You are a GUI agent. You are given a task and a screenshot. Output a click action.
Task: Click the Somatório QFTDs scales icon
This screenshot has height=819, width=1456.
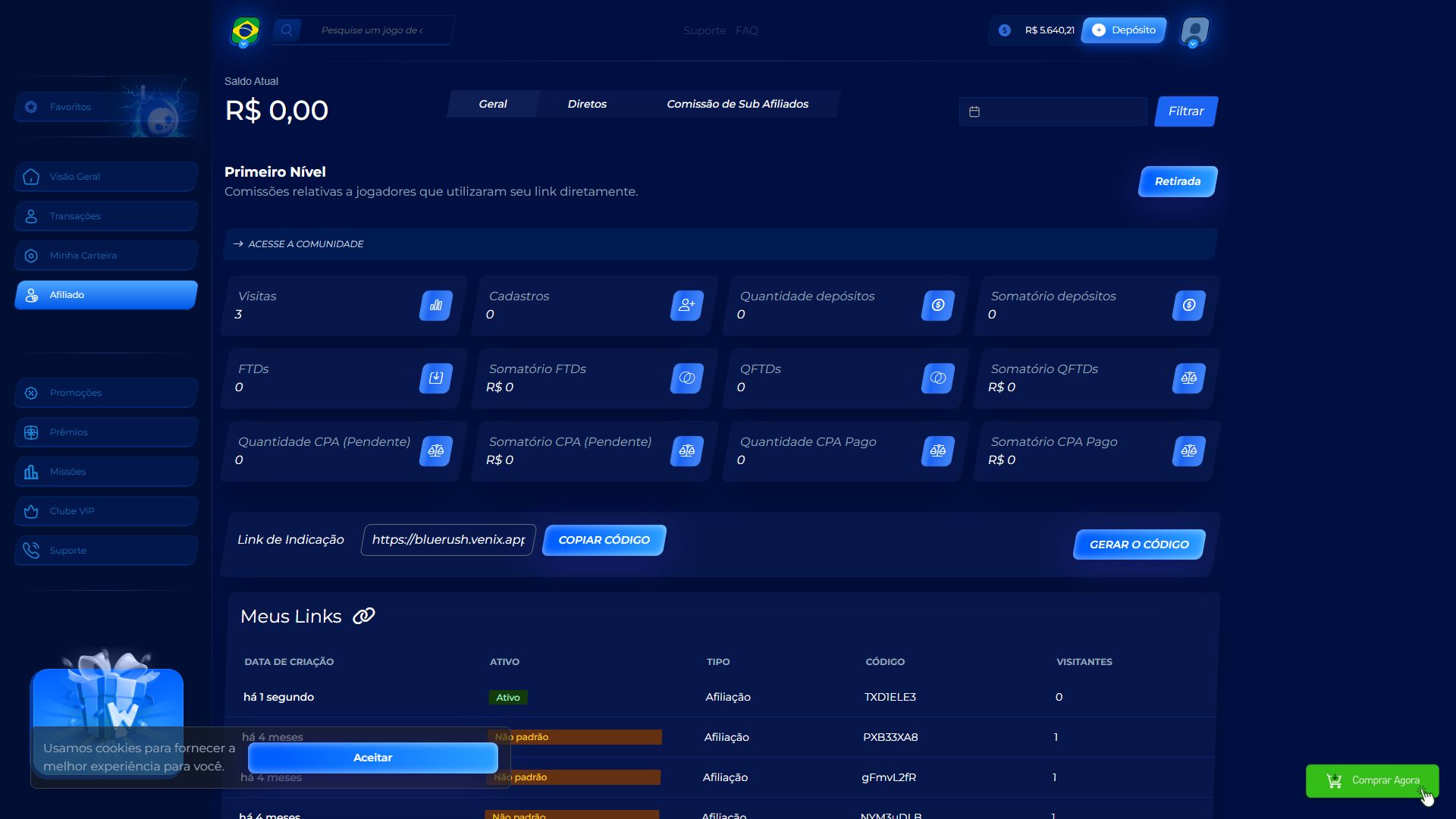click(x=1188, y=378)
